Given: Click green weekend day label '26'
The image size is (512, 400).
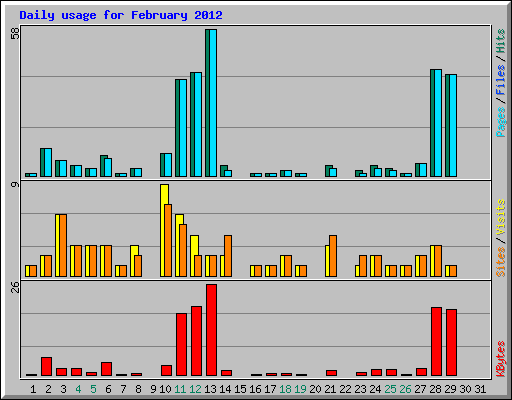Looking at the screenshot, I should [x=405, y=389].
